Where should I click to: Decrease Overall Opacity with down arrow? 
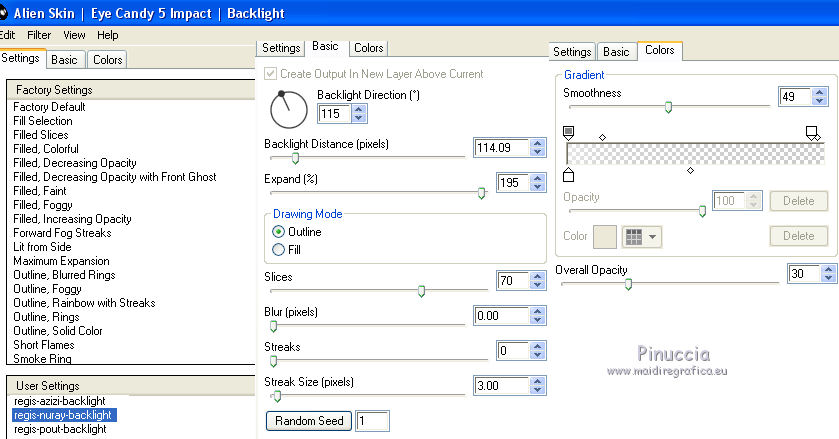[x=829, y=278]
